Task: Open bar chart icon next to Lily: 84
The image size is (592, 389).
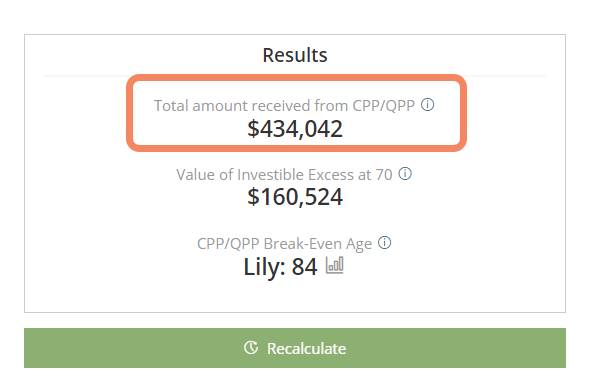Action: point(335,265)
